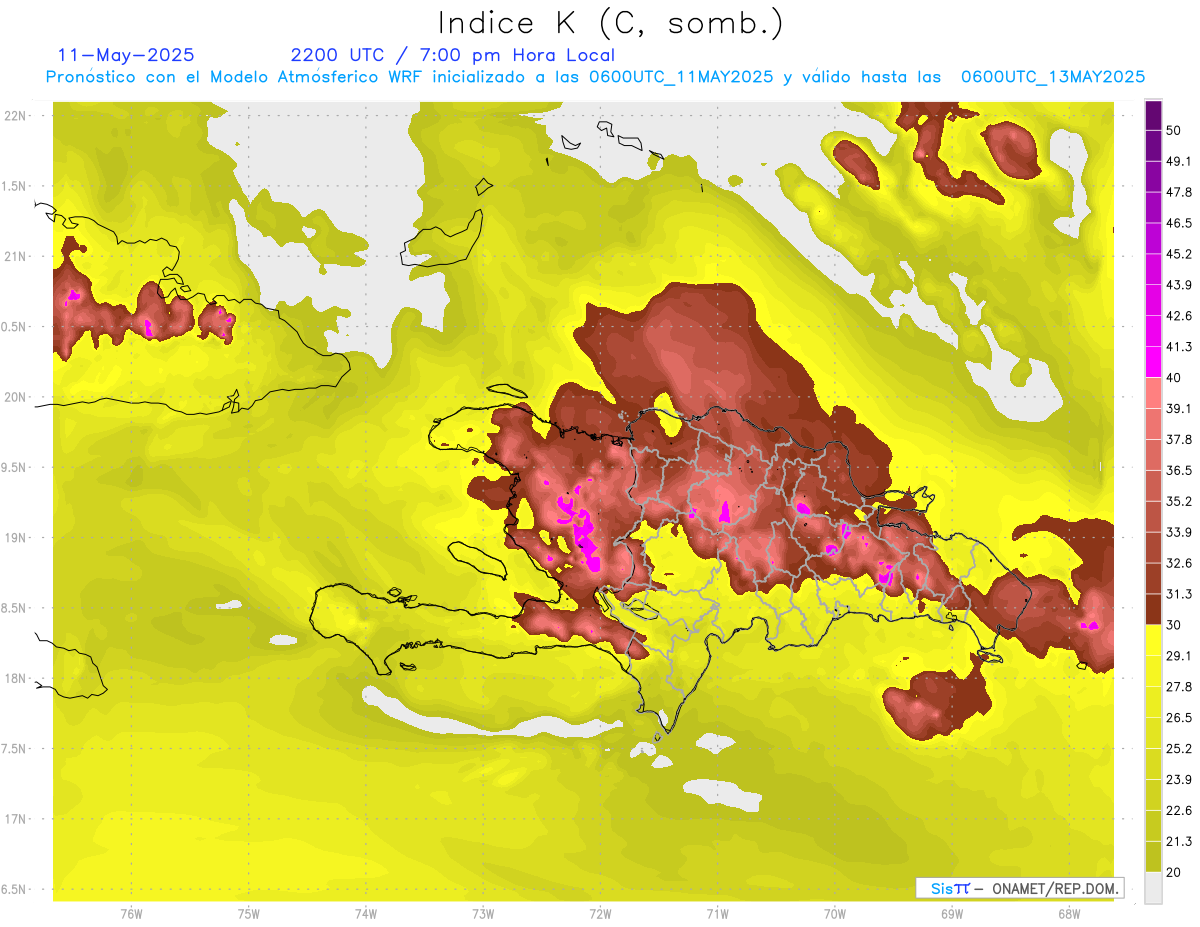Click the dark purple swatch above 50

pos(1153,115)
